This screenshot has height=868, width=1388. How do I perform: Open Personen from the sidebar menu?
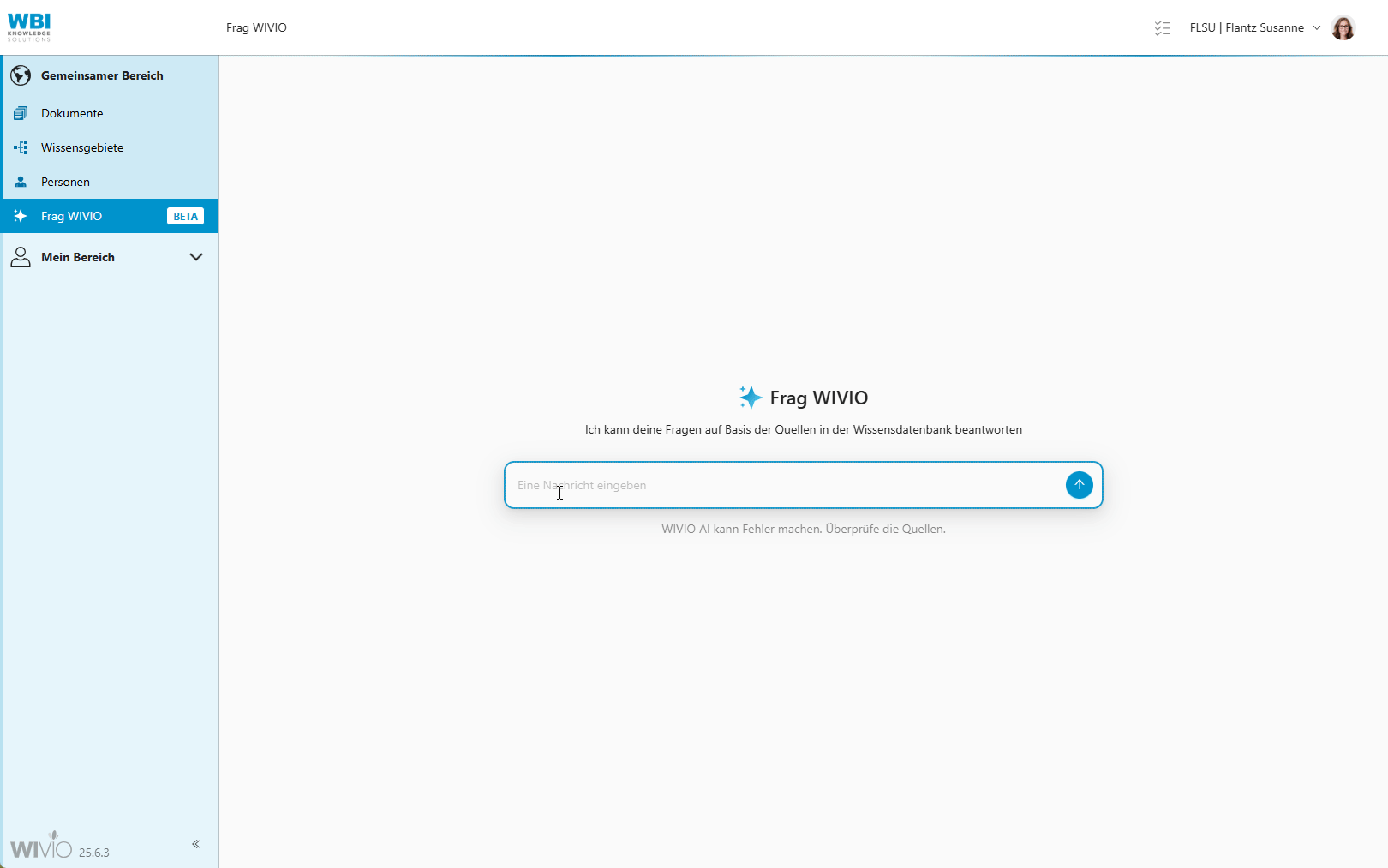point(65,181)
